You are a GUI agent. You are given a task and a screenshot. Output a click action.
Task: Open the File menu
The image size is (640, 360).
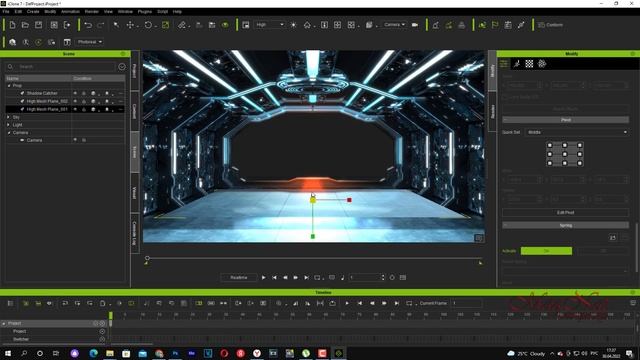(x=6, y=11)
